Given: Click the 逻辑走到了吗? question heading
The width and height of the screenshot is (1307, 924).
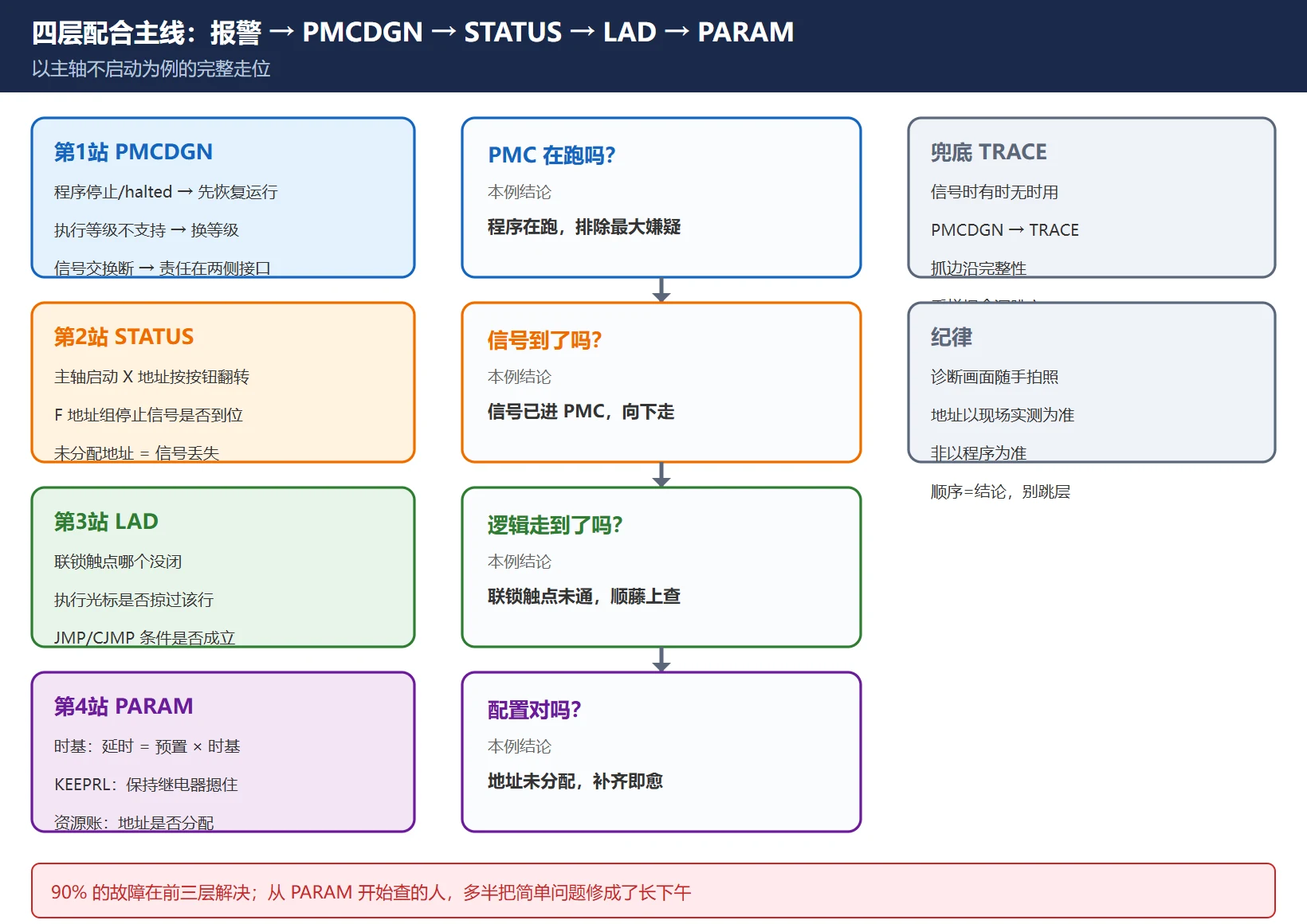Looking at the screenshot, I should [x=555, y=525].
